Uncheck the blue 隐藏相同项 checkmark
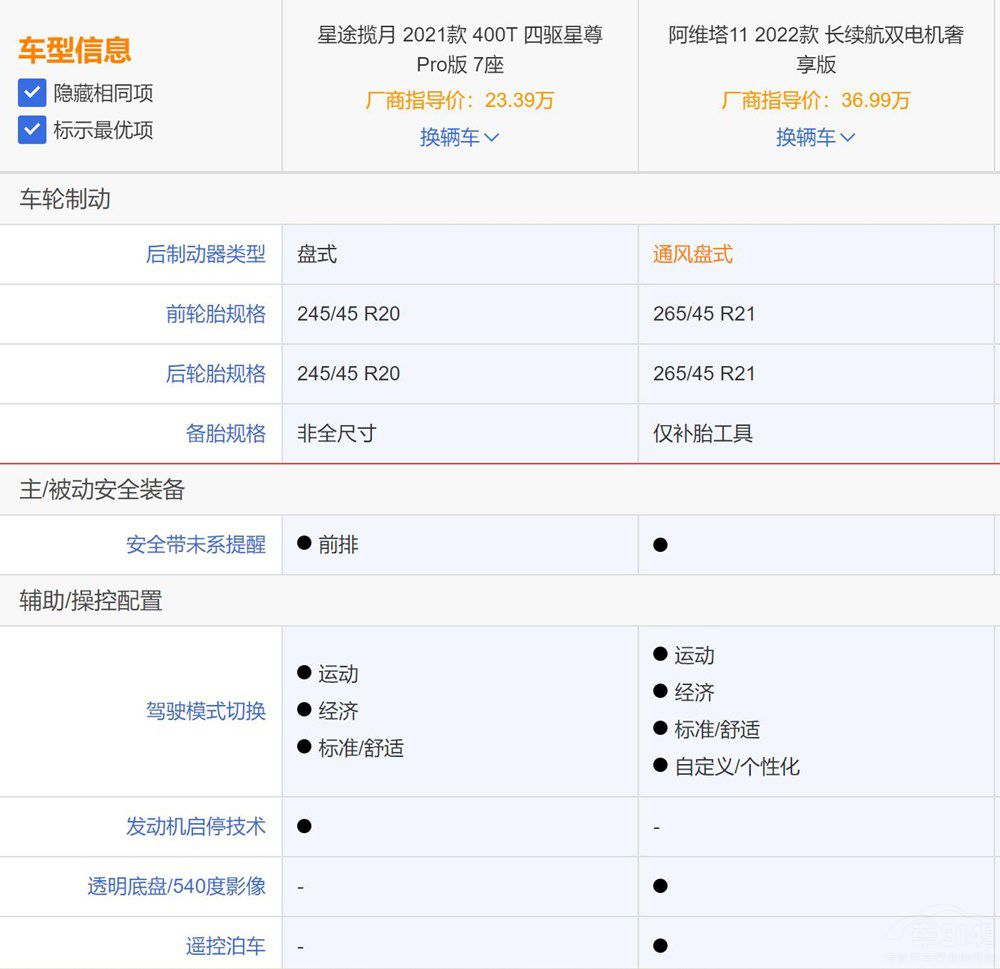Viewport: 1000px width, 969px height. tap(31, 92)
